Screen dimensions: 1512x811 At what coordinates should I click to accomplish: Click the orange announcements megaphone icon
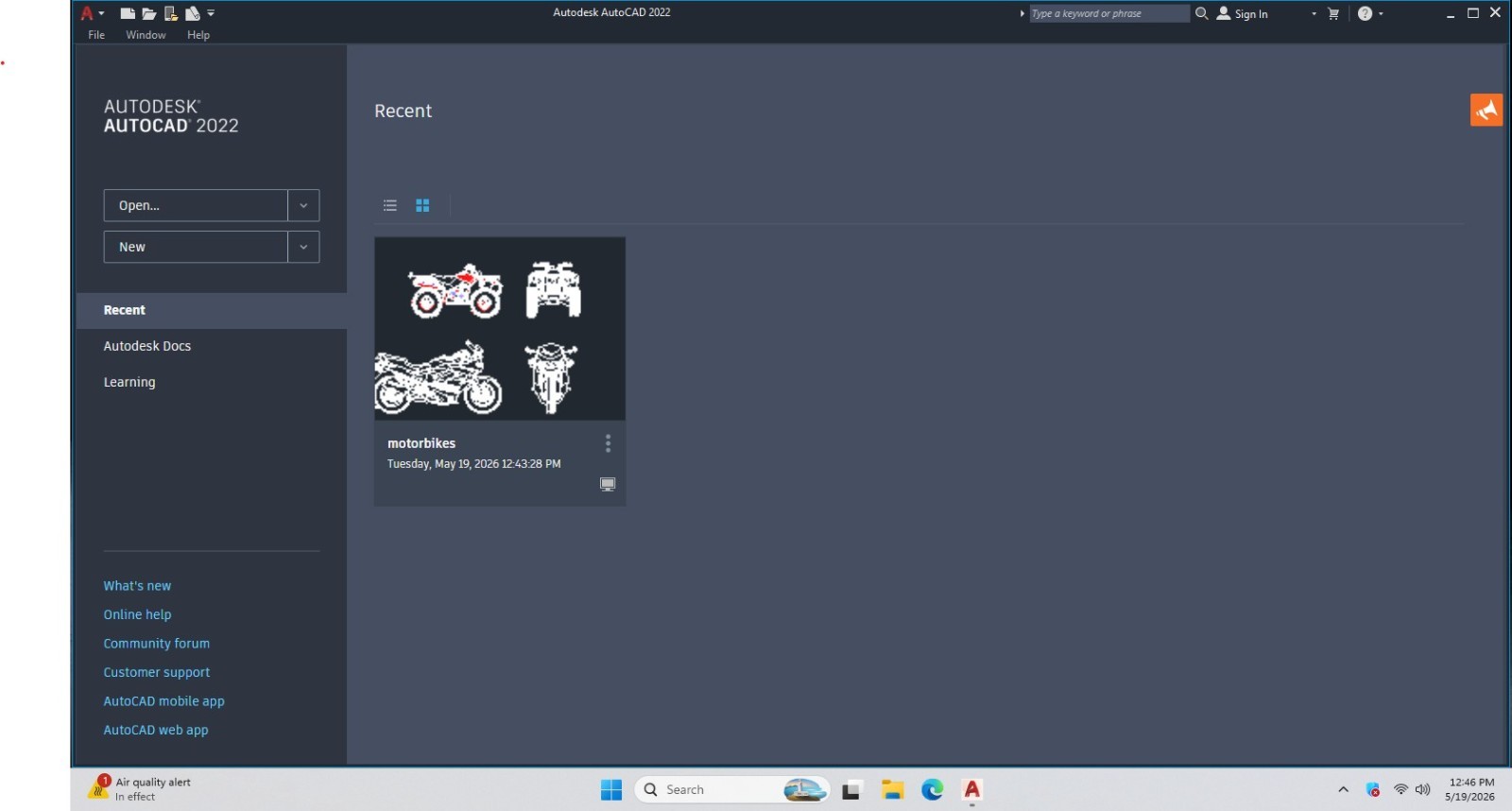[1486, 110]
